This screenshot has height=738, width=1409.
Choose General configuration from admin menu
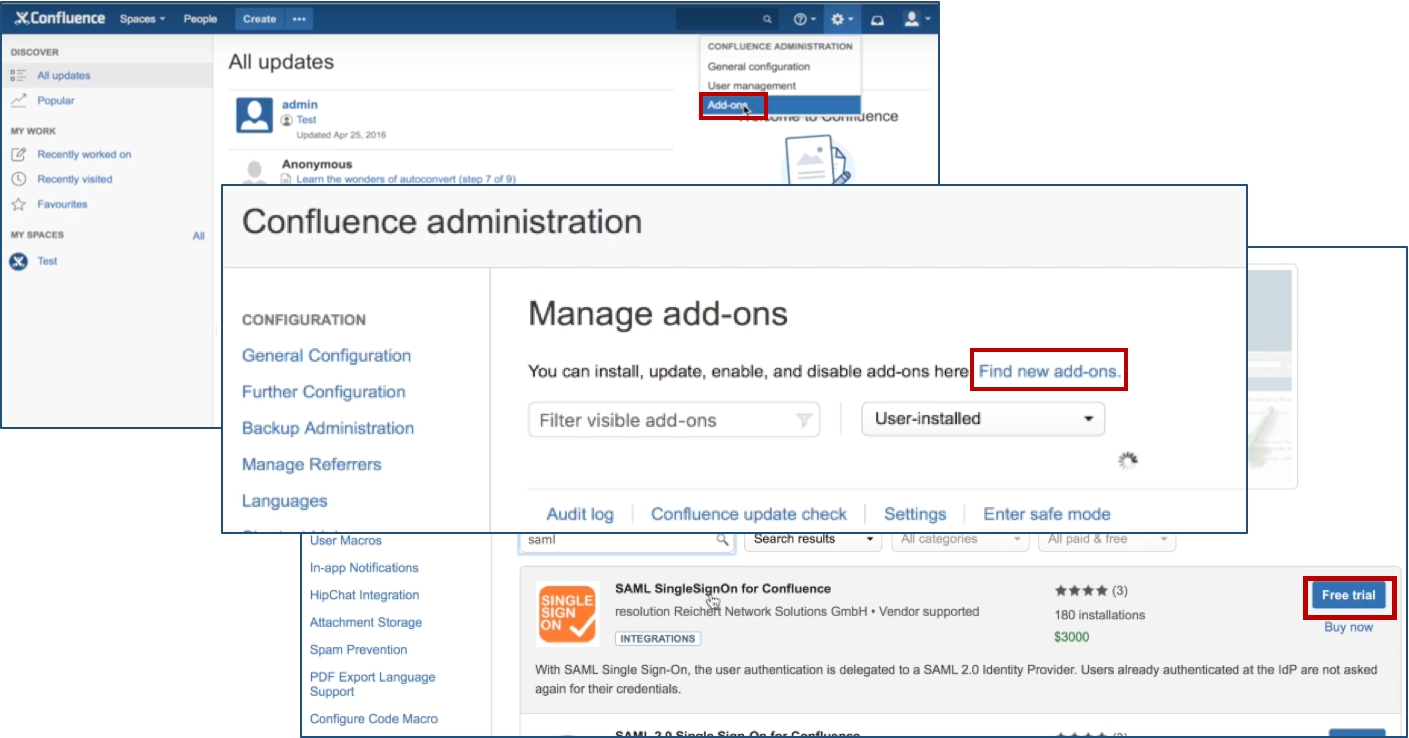[759, 66]
